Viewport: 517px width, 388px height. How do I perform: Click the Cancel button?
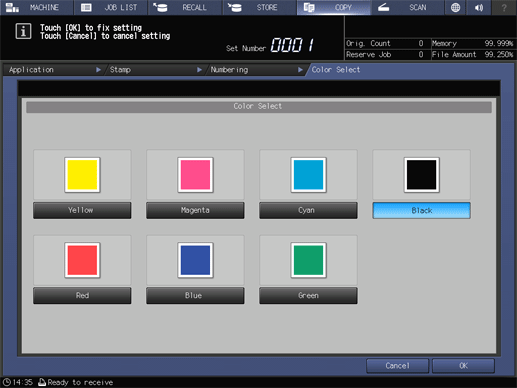point(397,366)
